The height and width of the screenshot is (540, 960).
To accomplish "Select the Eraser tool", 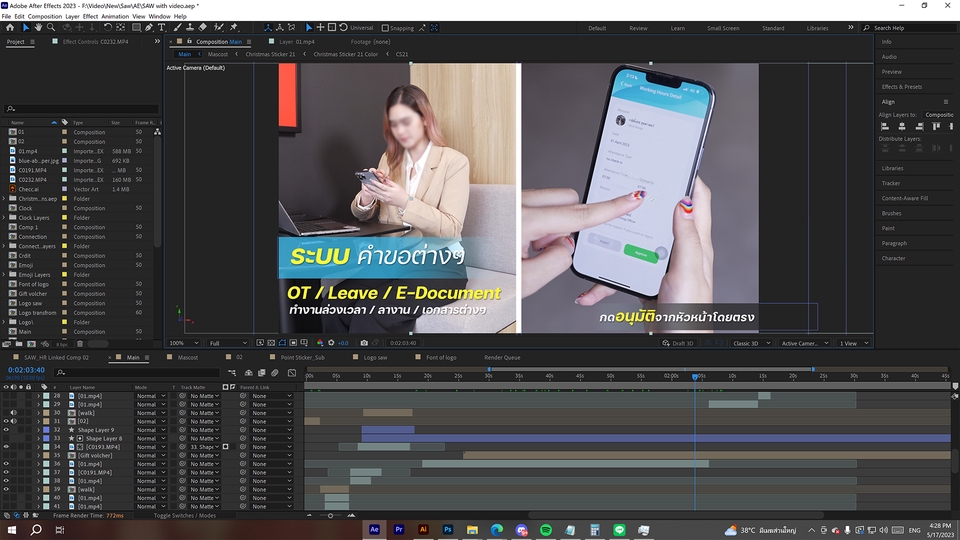I will click(203, 28).
